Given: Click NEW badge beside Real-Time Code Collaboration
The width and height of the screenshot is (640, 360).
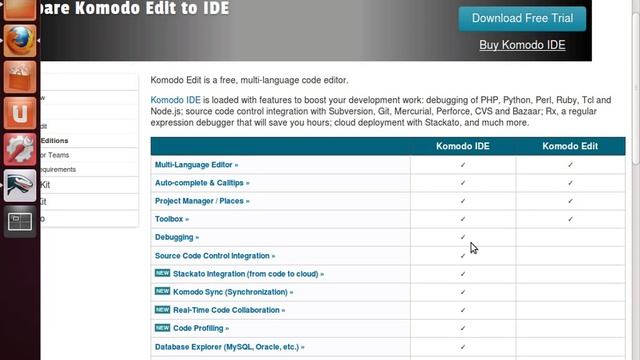Looking at the screenshot, I should point(162,309).
